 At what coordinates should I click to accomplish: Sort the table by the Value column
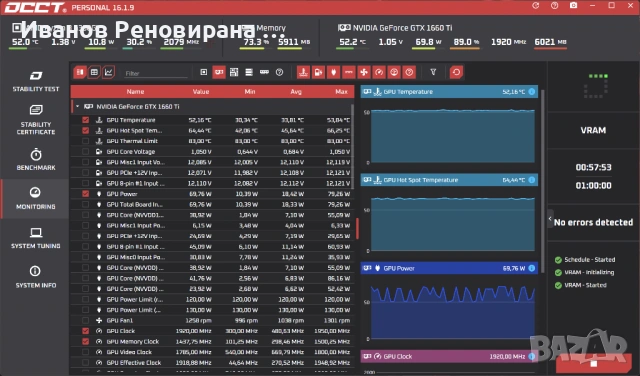pyautogui.click(x=201, y=91)
